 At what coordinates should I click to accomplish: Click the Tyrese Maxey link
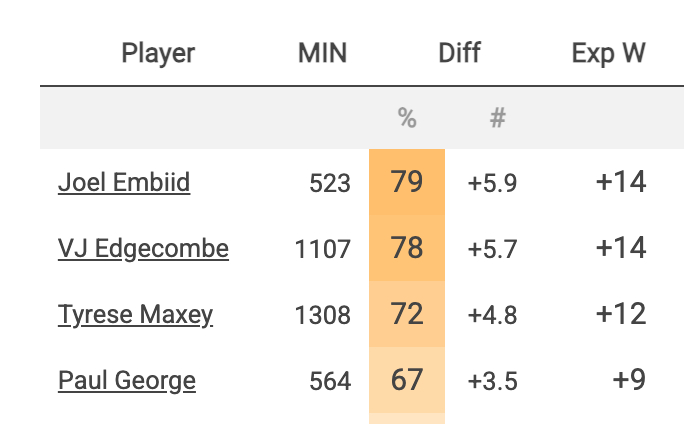click(135, 315)
